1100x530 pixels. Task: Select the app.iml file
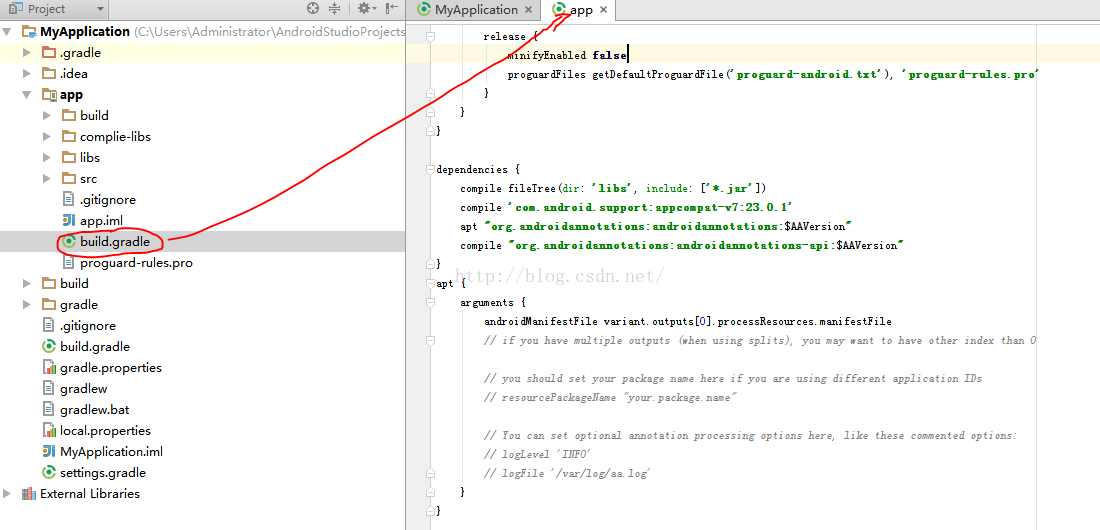[101, 221]
